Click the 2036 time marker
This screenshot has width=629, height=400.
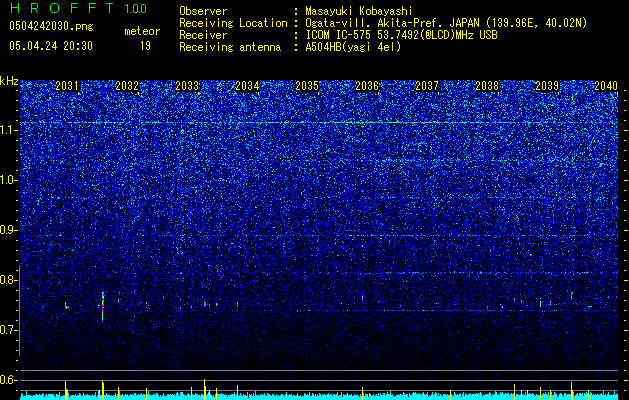367,86
